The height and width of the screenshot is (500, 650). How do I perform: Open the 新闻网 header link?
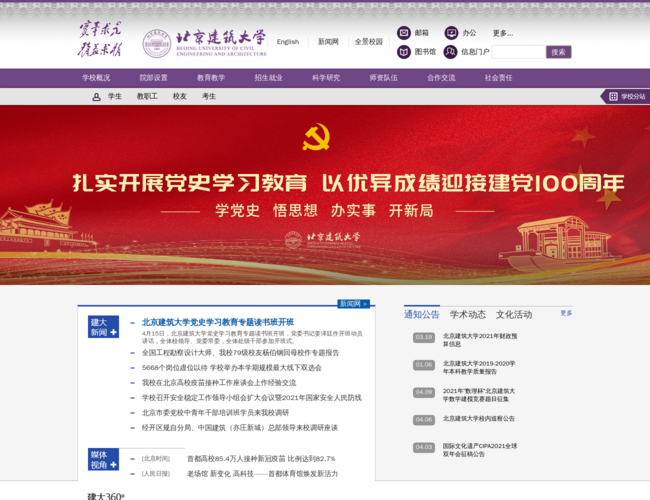328,41
